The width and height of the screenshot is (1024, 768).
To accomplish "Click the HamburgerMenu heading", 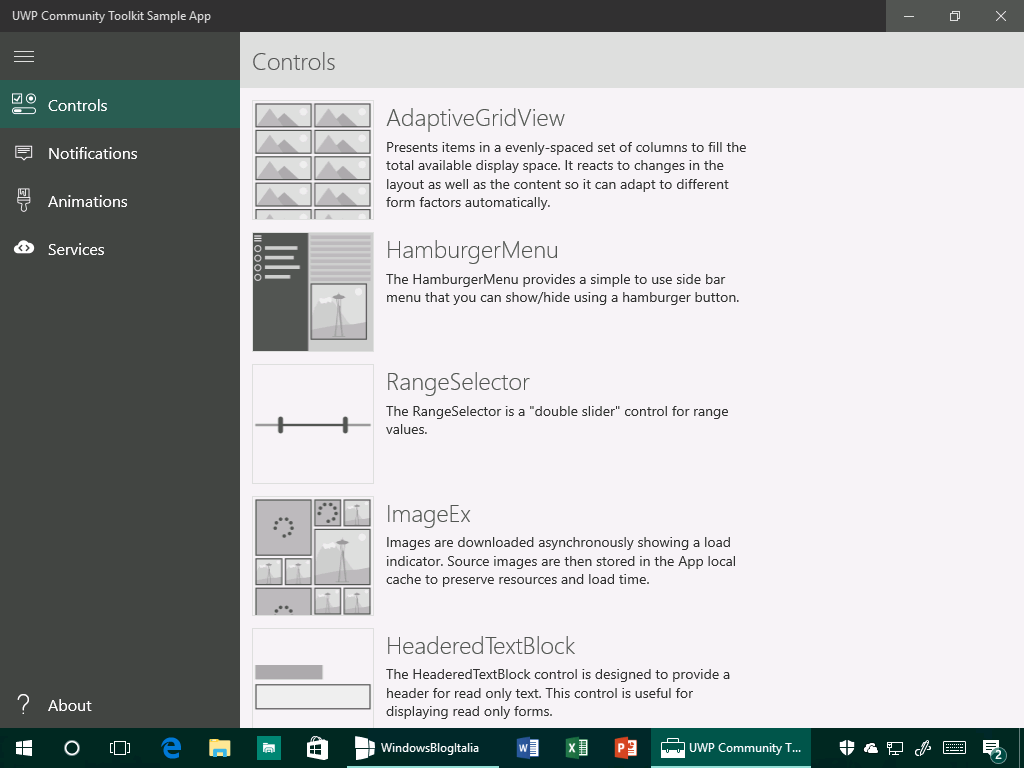I will pyautogui.click(x=472, y=250).
